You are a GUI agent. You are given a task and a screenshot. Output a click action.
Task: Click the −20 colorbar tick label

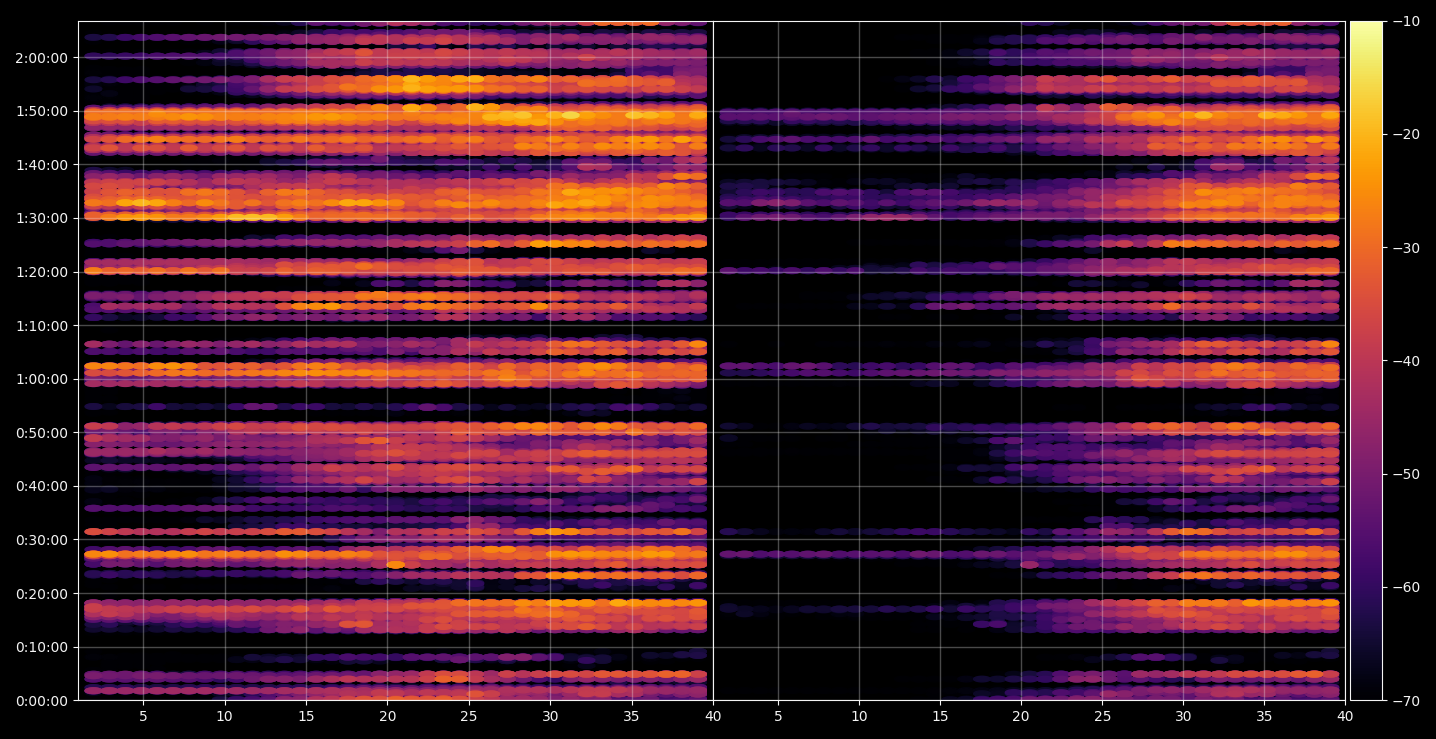tap(1405, 134)
